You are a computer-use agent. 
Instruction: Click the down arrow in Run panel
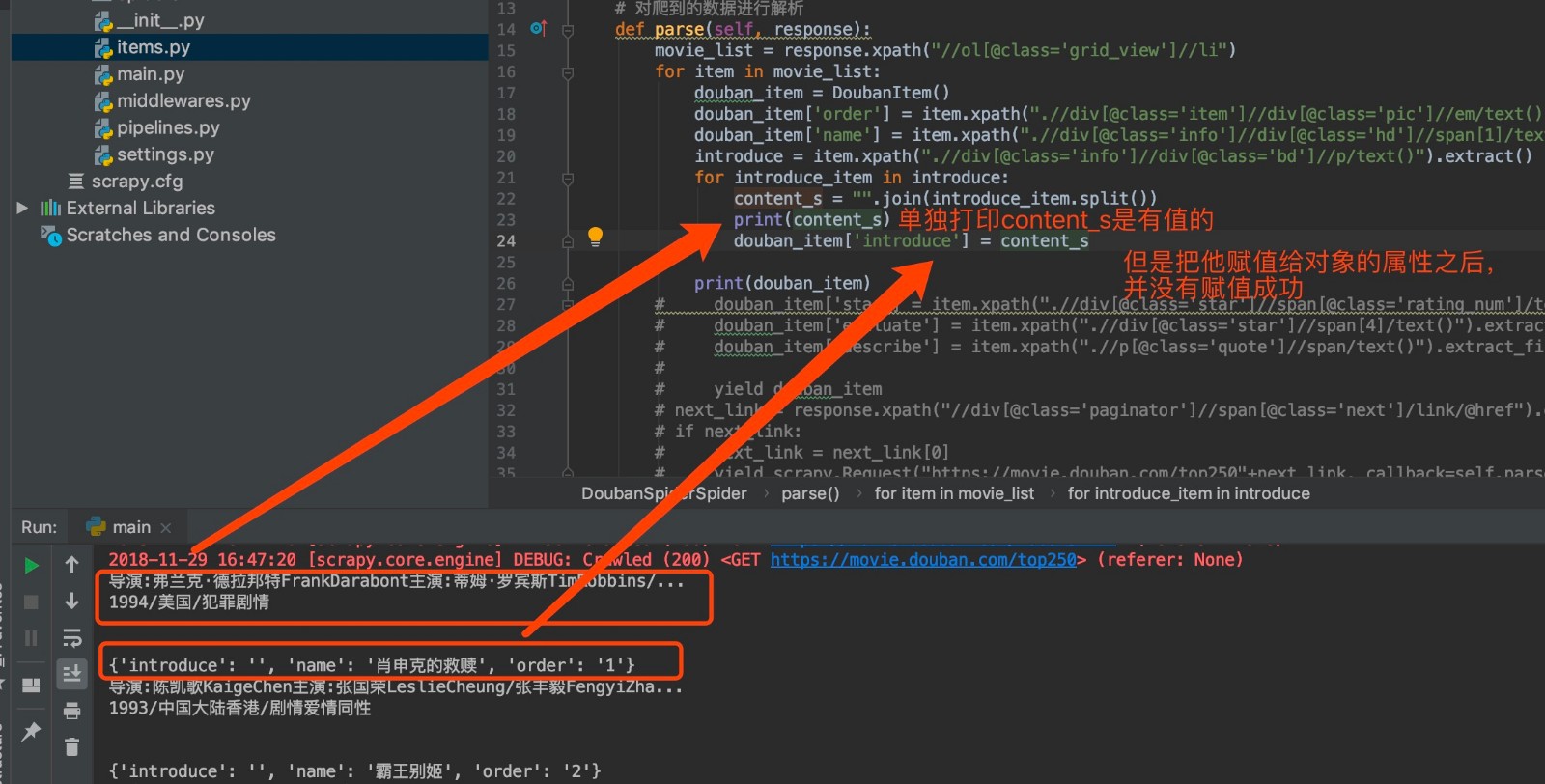pyautogui.click(x=71, y=602)
